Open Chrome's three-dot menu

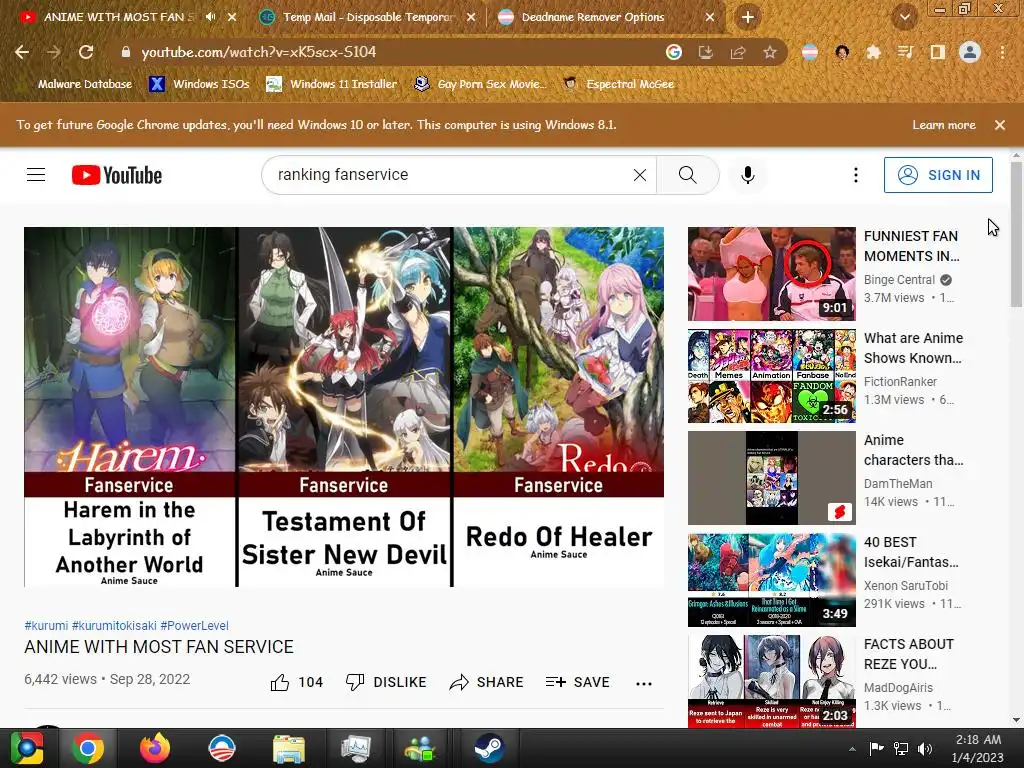pyautogui.click(x=1002, y=52)
